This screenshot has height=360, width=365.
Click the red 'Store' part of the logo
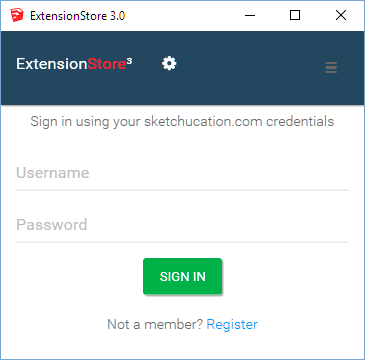click(x=107, y=64)
